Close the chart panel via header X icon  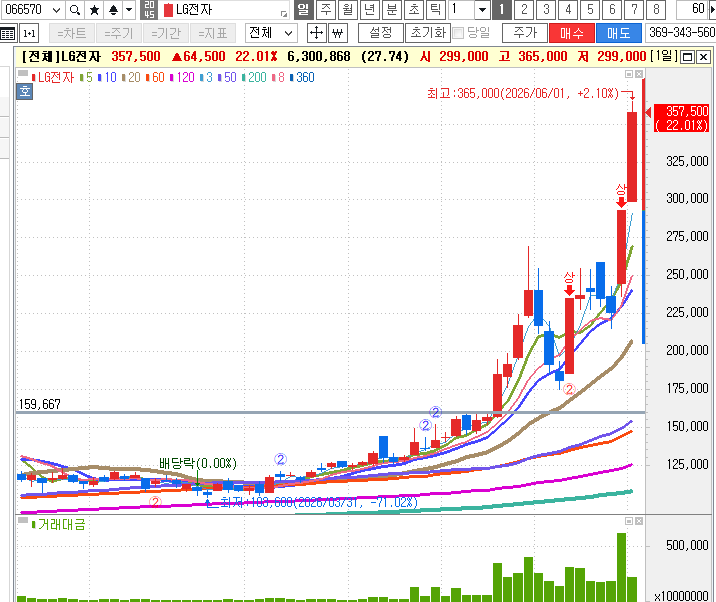tap(704, 57)
